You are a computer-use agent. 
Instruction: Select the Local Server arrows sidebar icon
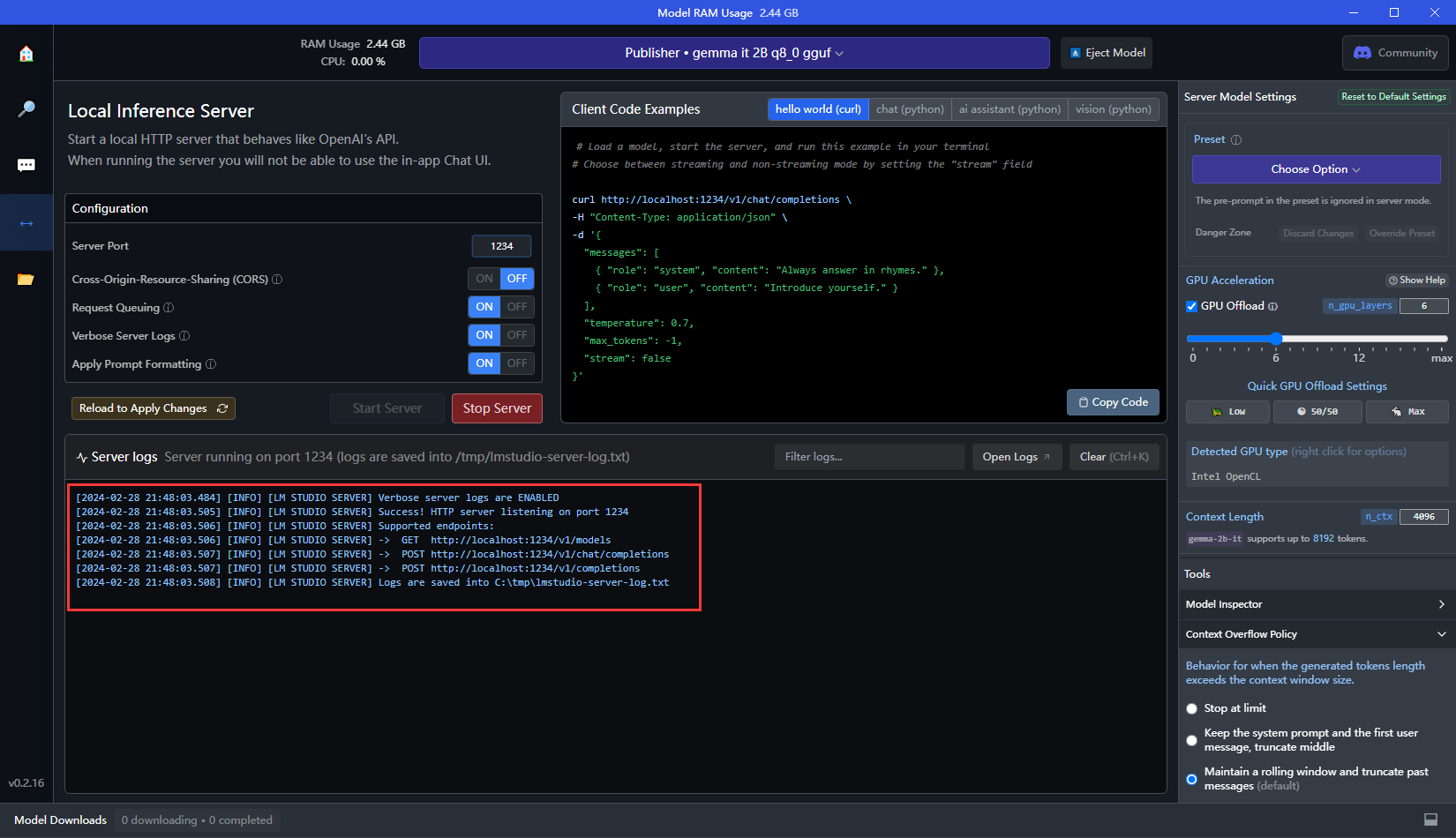[26, 223]
